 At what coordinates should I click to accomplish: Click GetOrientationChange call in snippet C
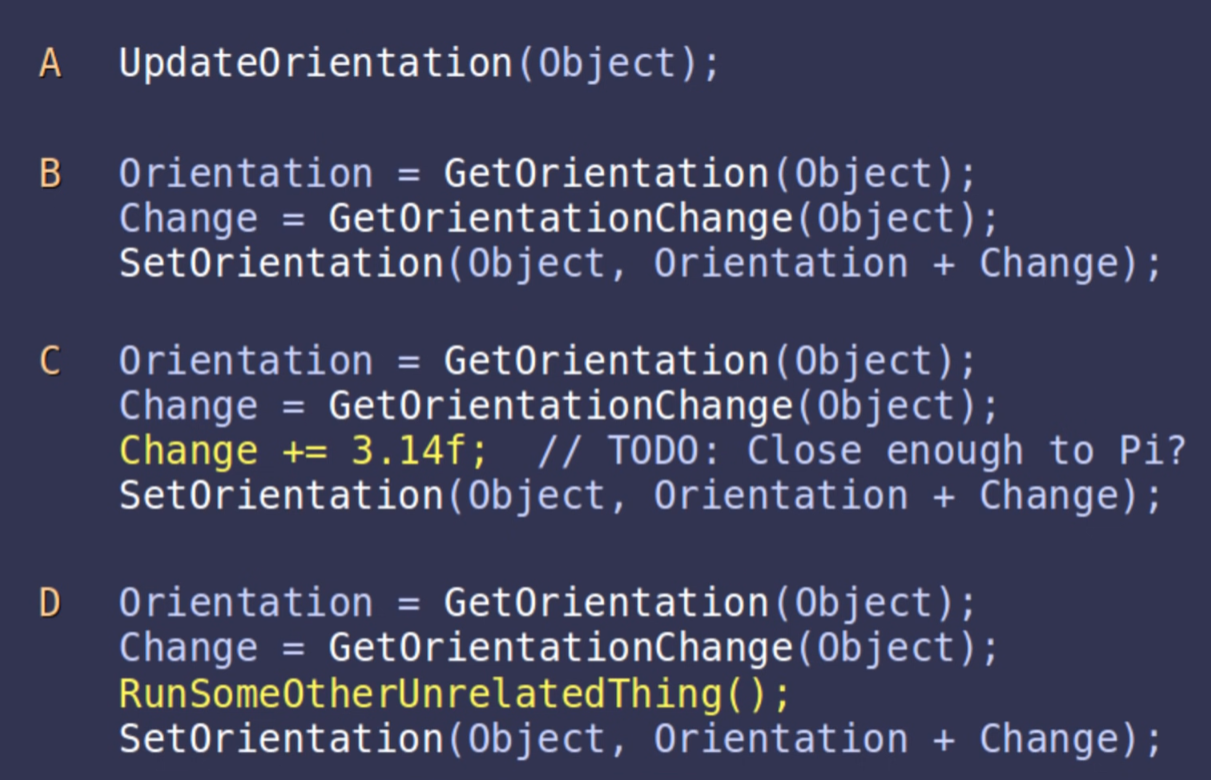pyautogui.click(x=560, y=406)
